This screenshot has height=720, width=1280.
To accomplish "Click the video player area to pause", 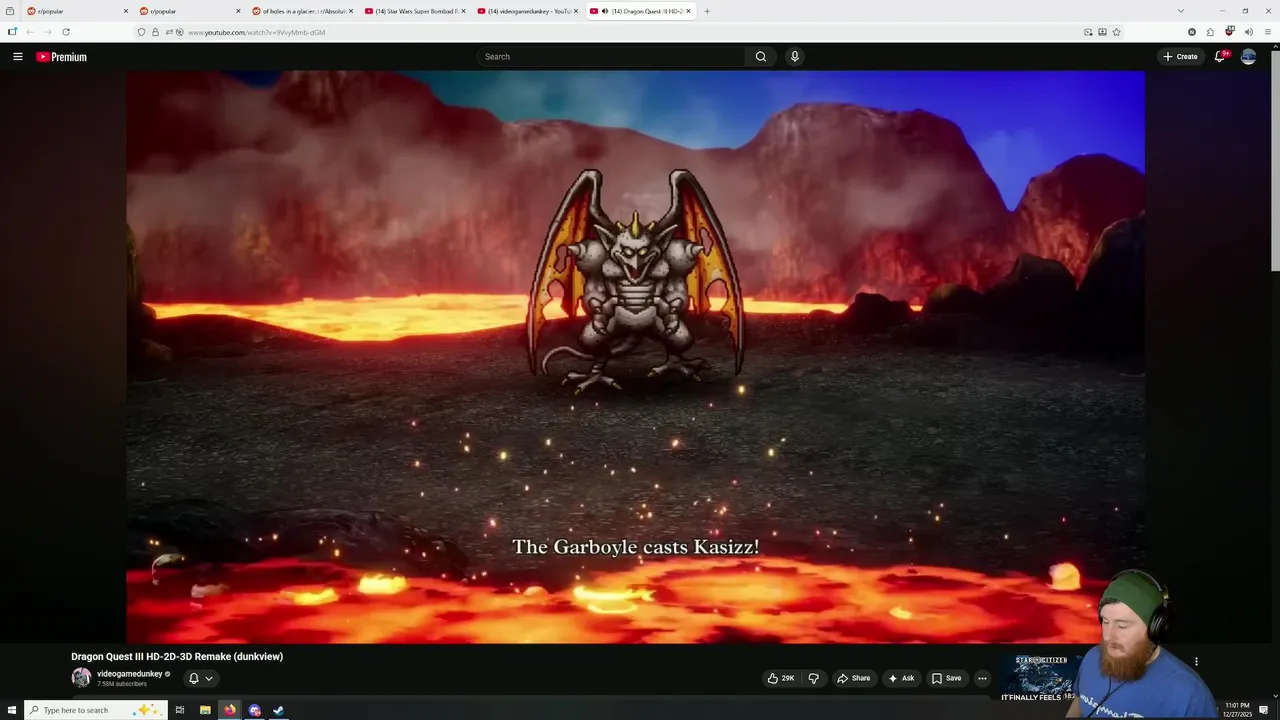I will (x=635, y=356).
